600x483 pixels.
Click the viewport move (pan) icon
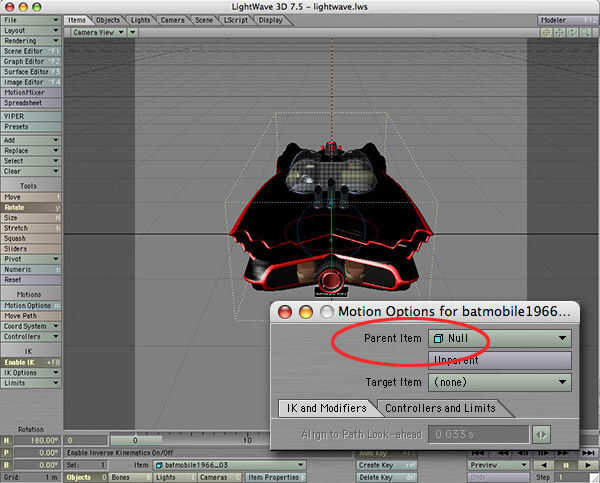(559, 33)
